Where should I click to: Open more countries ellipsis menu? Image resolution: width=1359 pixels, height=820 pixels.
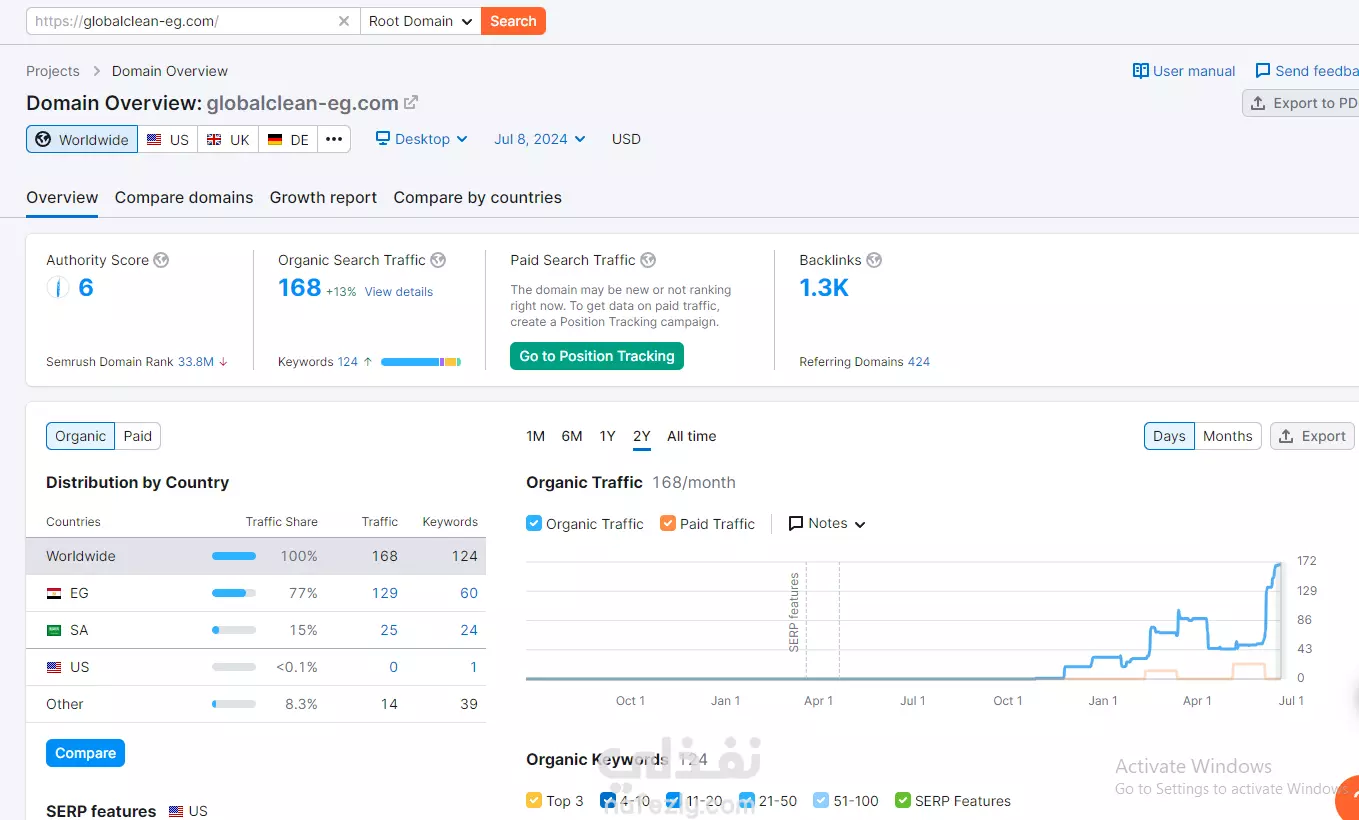[334, 139]
